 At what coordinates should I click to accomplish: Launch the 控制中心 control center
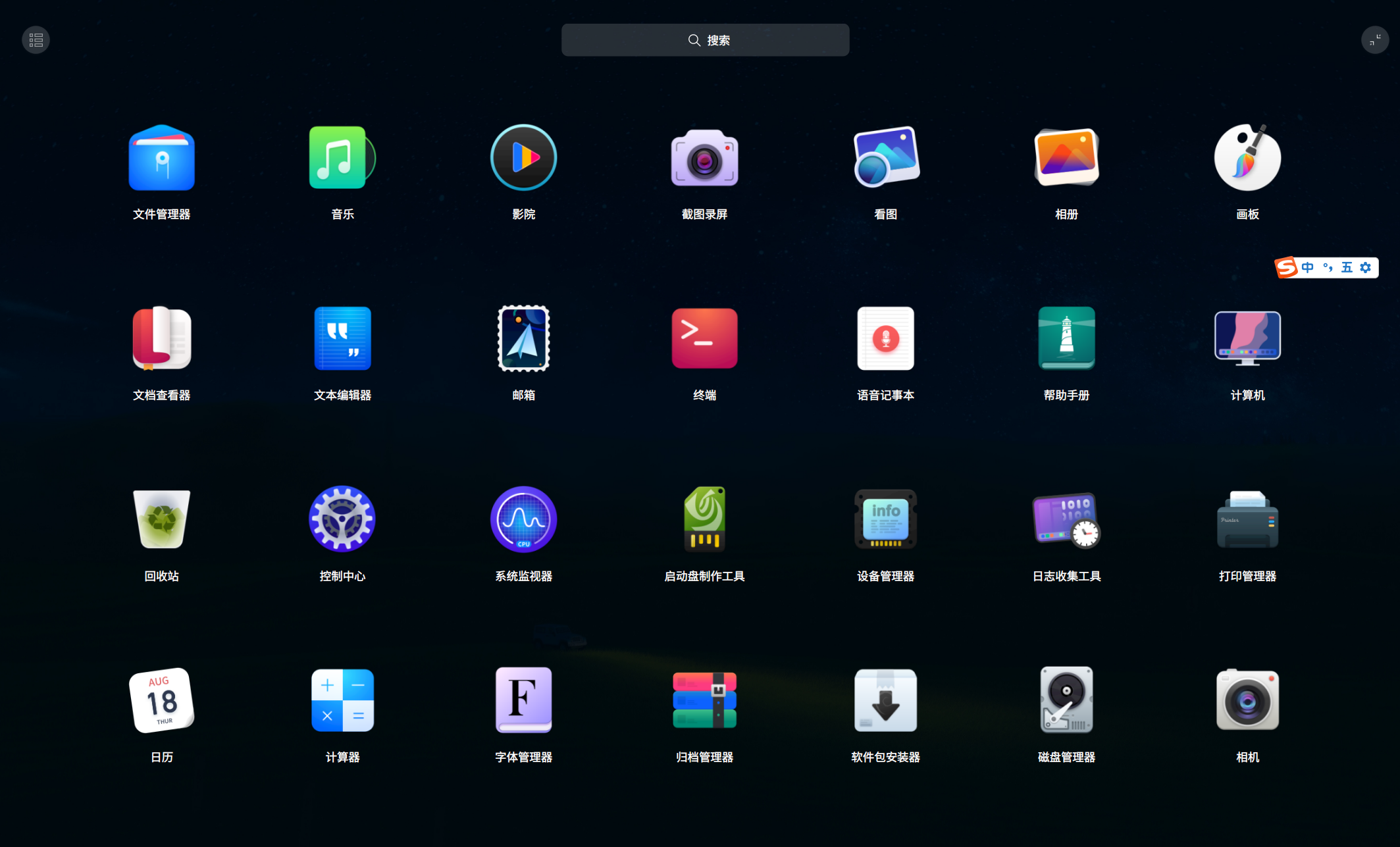click(342, 519)
